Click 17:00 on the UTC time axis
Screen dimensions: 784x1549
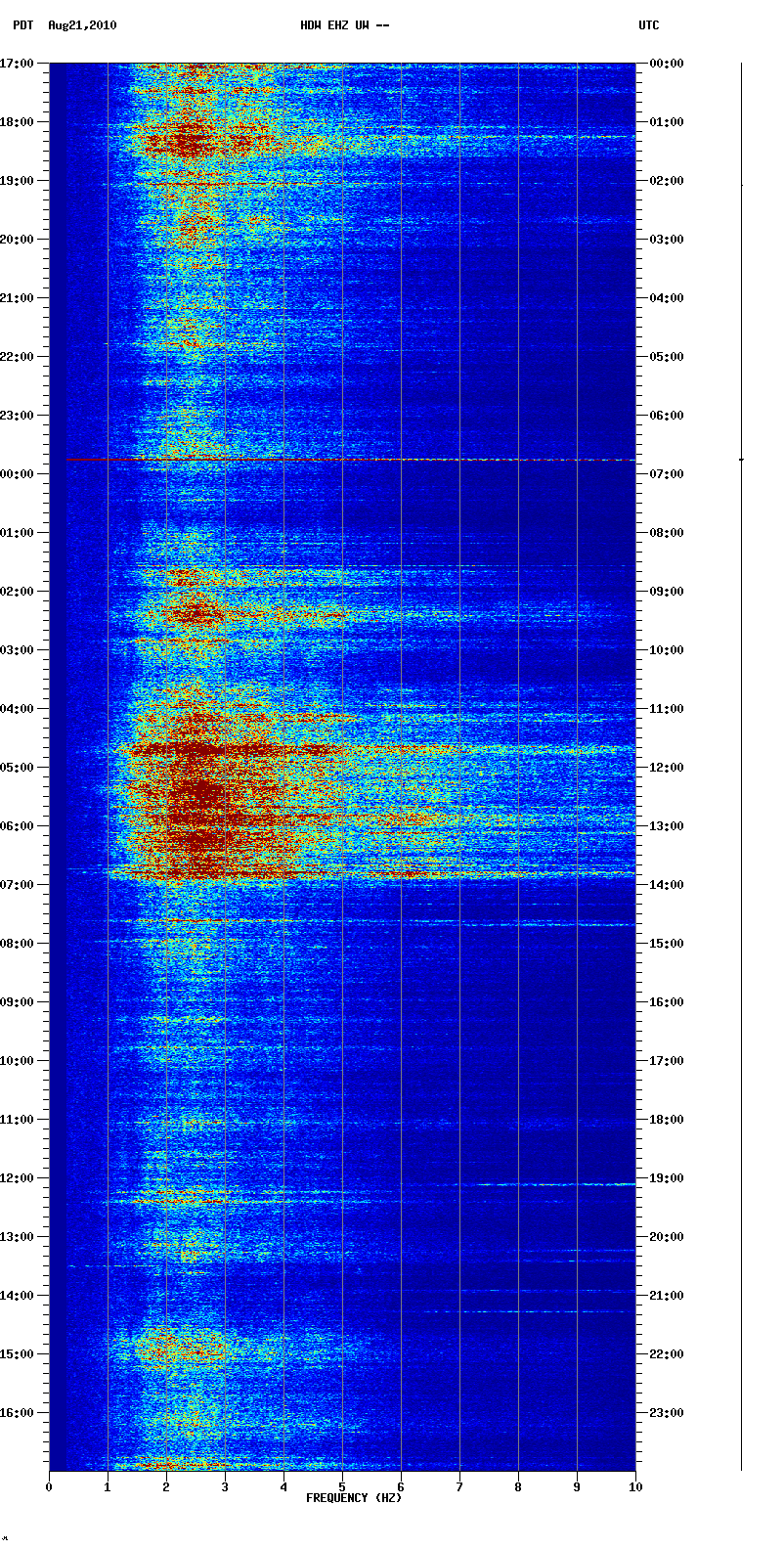pos(667,1061)
